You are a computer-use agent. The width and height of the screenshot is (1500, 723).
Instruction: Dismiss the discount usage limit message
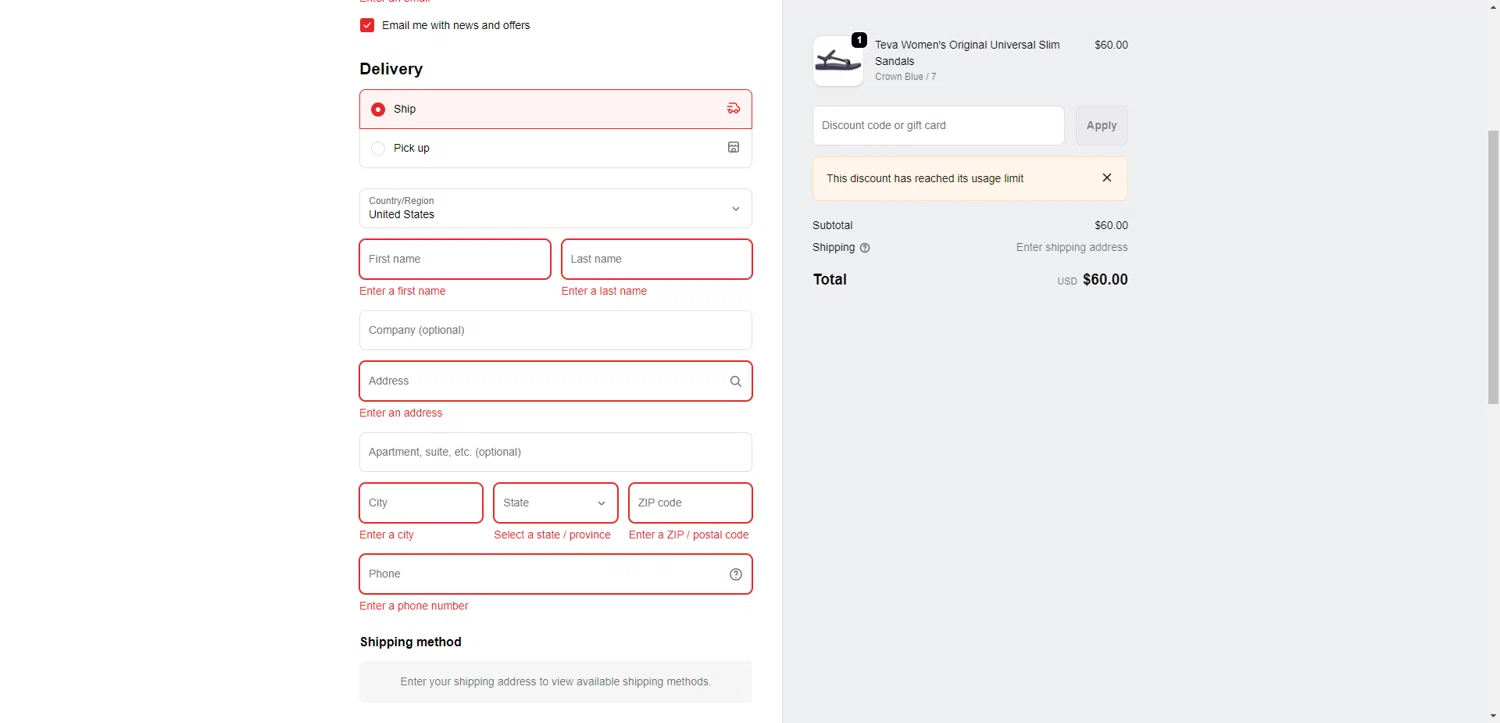(1106, 178)
